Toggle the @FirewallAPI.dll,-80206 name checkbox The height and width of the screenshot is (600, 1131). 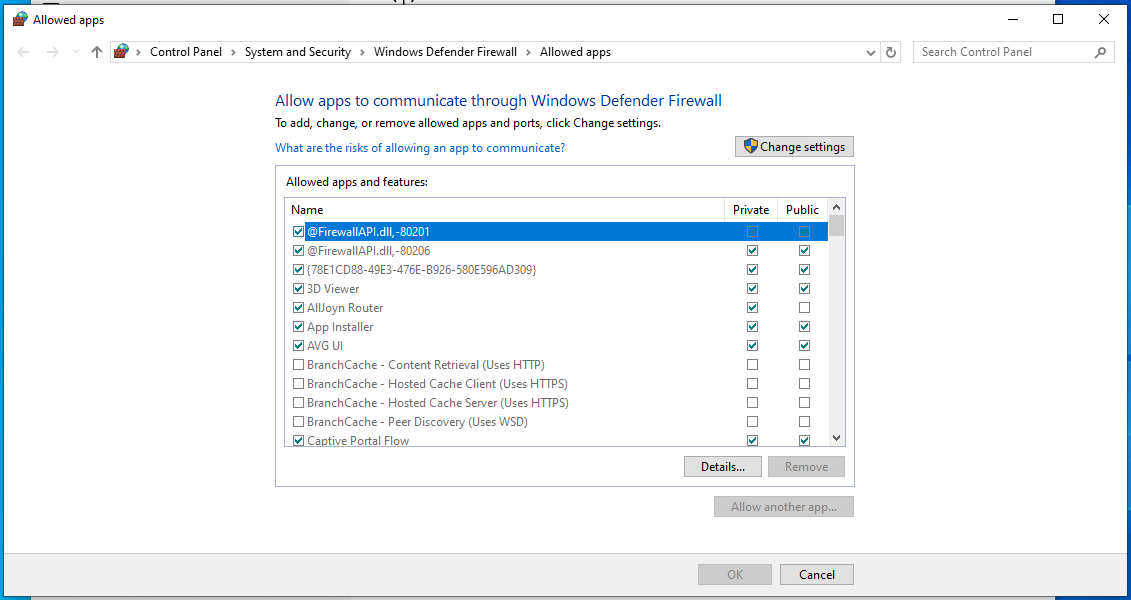(x=299, y=251)
